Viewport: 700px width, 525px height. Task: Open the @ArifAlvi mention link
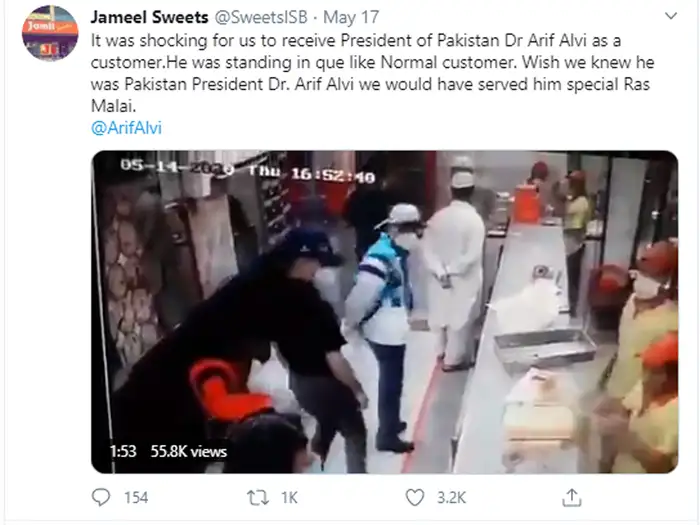click(x=126, y=128)
